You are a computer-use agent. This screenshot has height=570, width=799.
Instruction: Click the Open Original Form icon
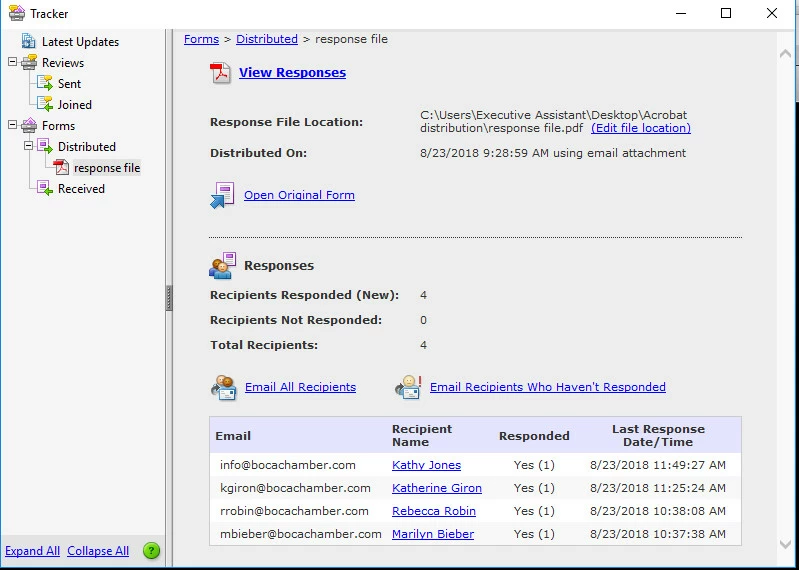(222, 195)
